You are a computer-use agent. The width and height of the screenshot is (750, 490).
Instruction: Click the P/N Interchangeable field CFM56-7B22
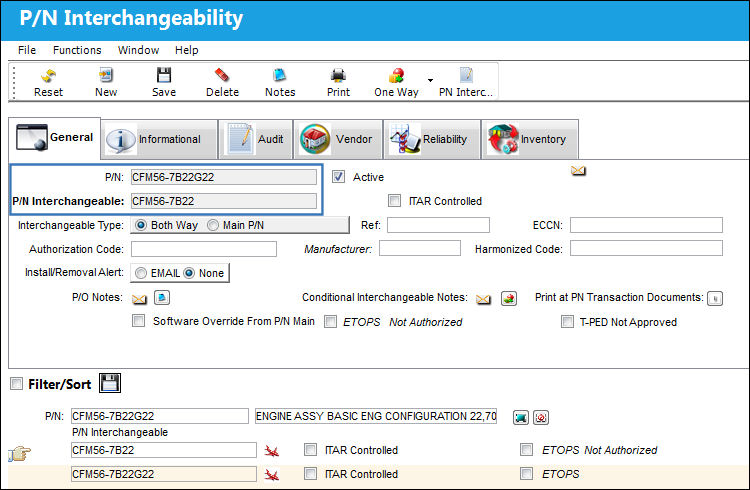tap(223, 201)
